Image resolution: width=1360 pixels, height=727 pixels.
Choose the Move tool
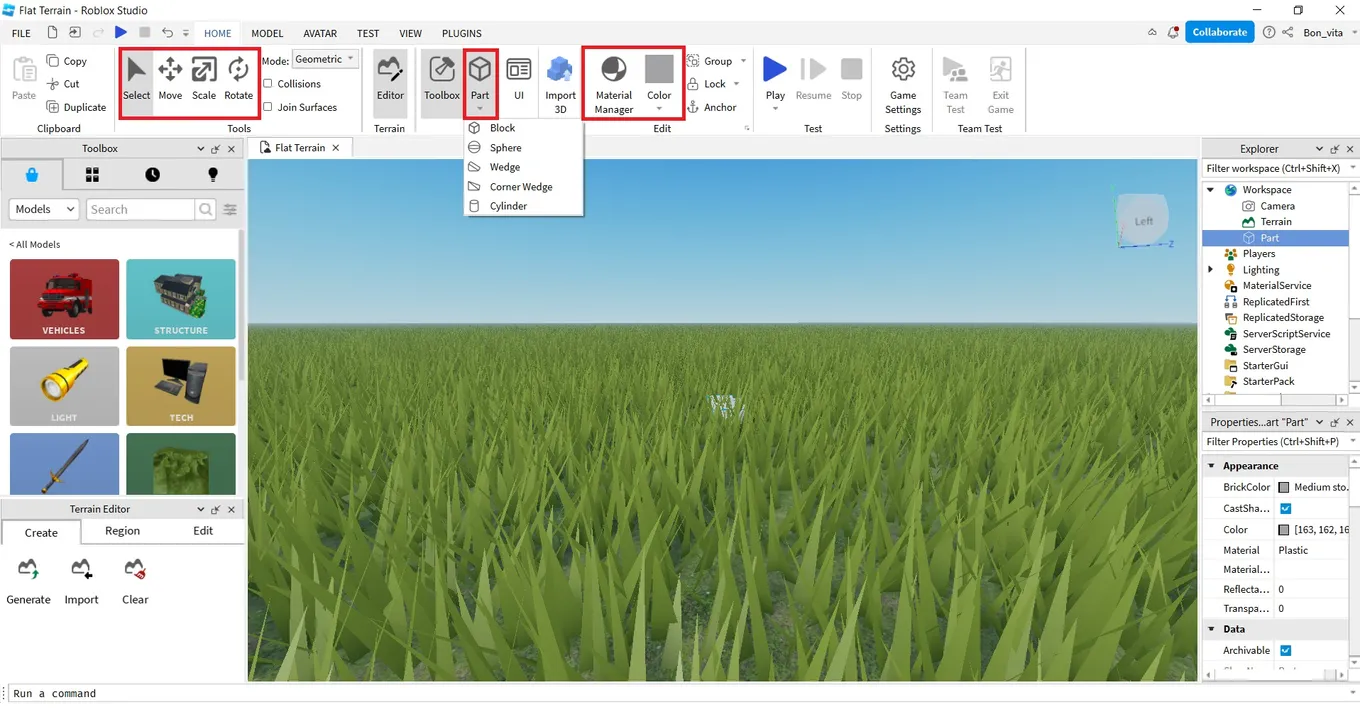(170, 79)
